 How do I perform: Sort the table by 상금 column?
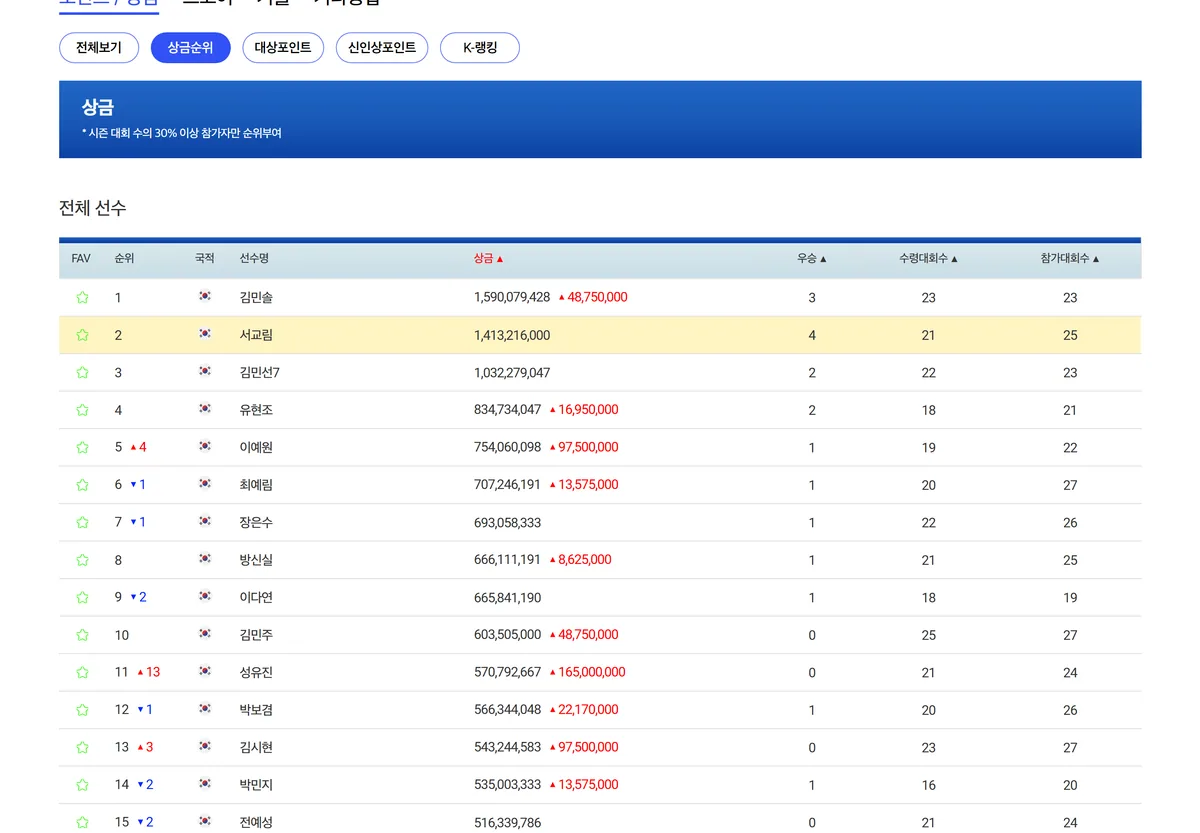[488, 259]
